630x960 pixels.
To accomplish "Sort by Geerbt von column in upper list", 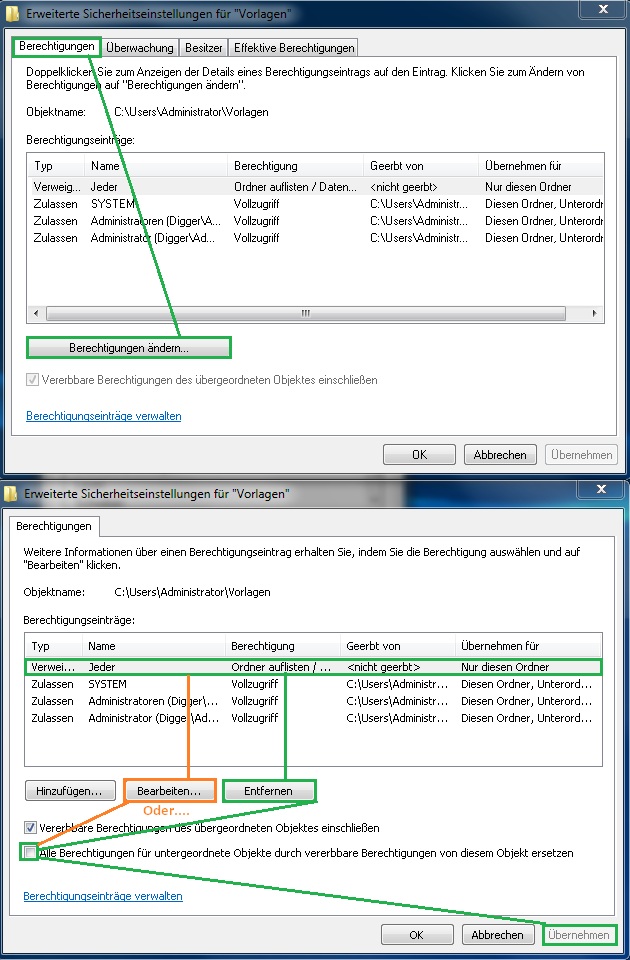I will point(421,166).
